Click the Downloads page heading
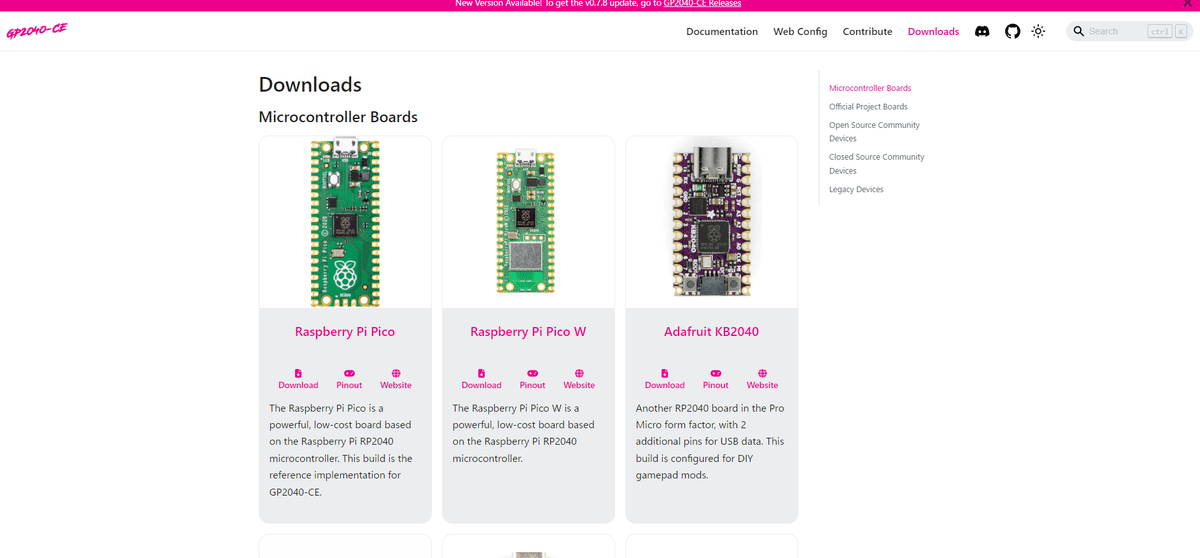1200x558 pixels. (x=310, y=84)
